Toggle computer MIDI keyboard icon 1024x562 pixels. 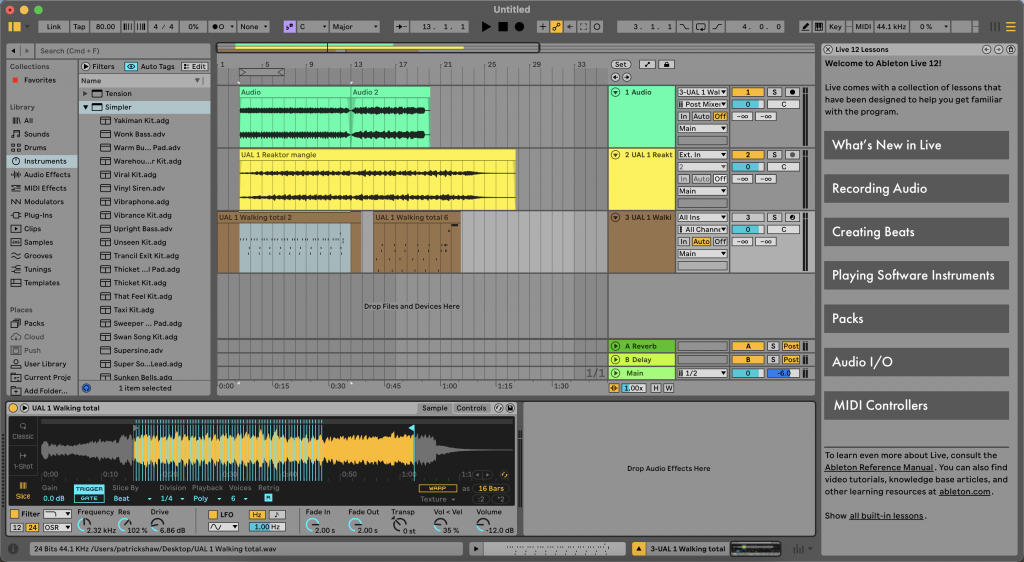(x=819, y=27)
